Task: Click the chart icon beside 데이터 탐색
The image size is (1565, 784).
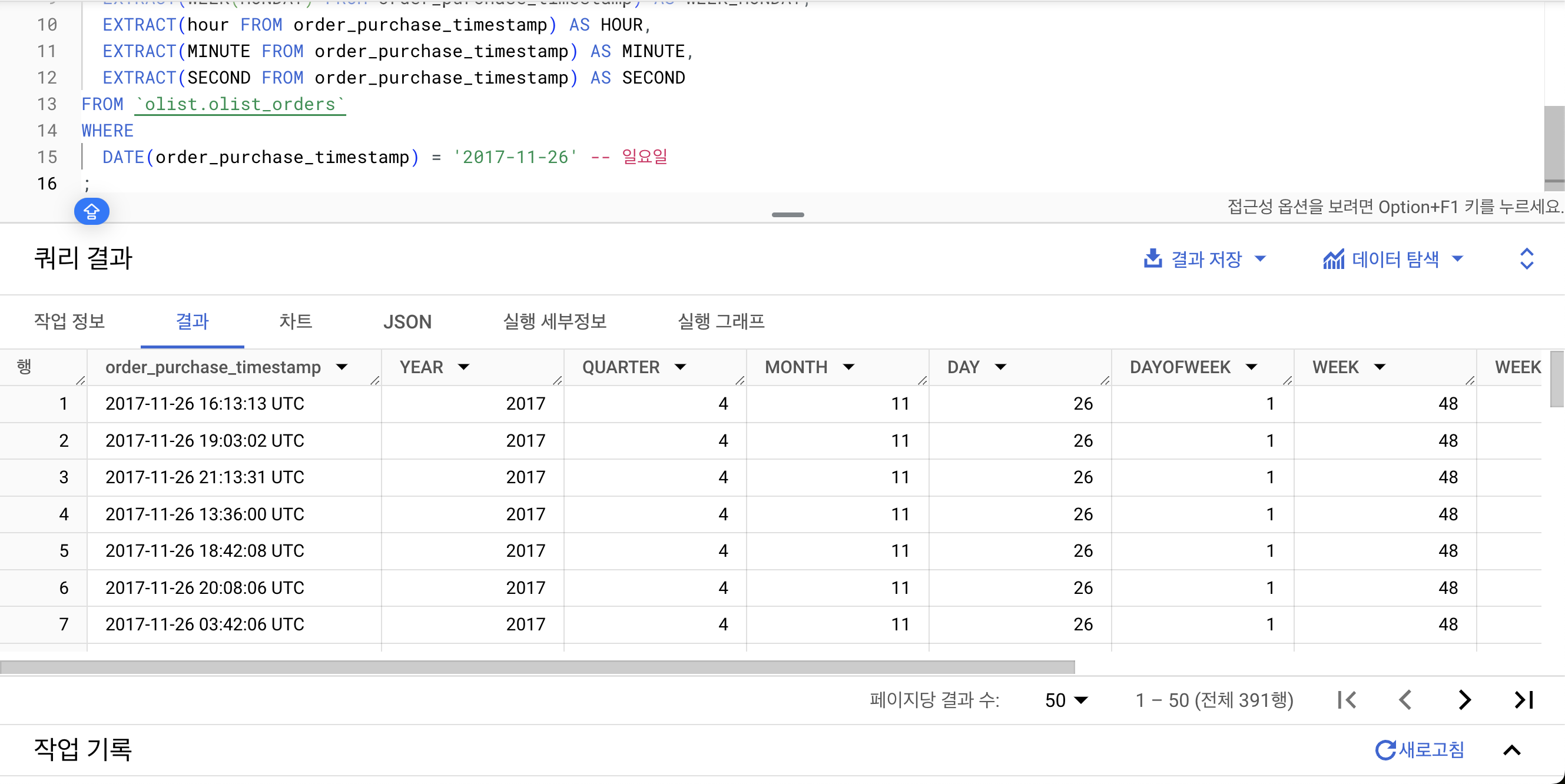Action: point(1334,259)
